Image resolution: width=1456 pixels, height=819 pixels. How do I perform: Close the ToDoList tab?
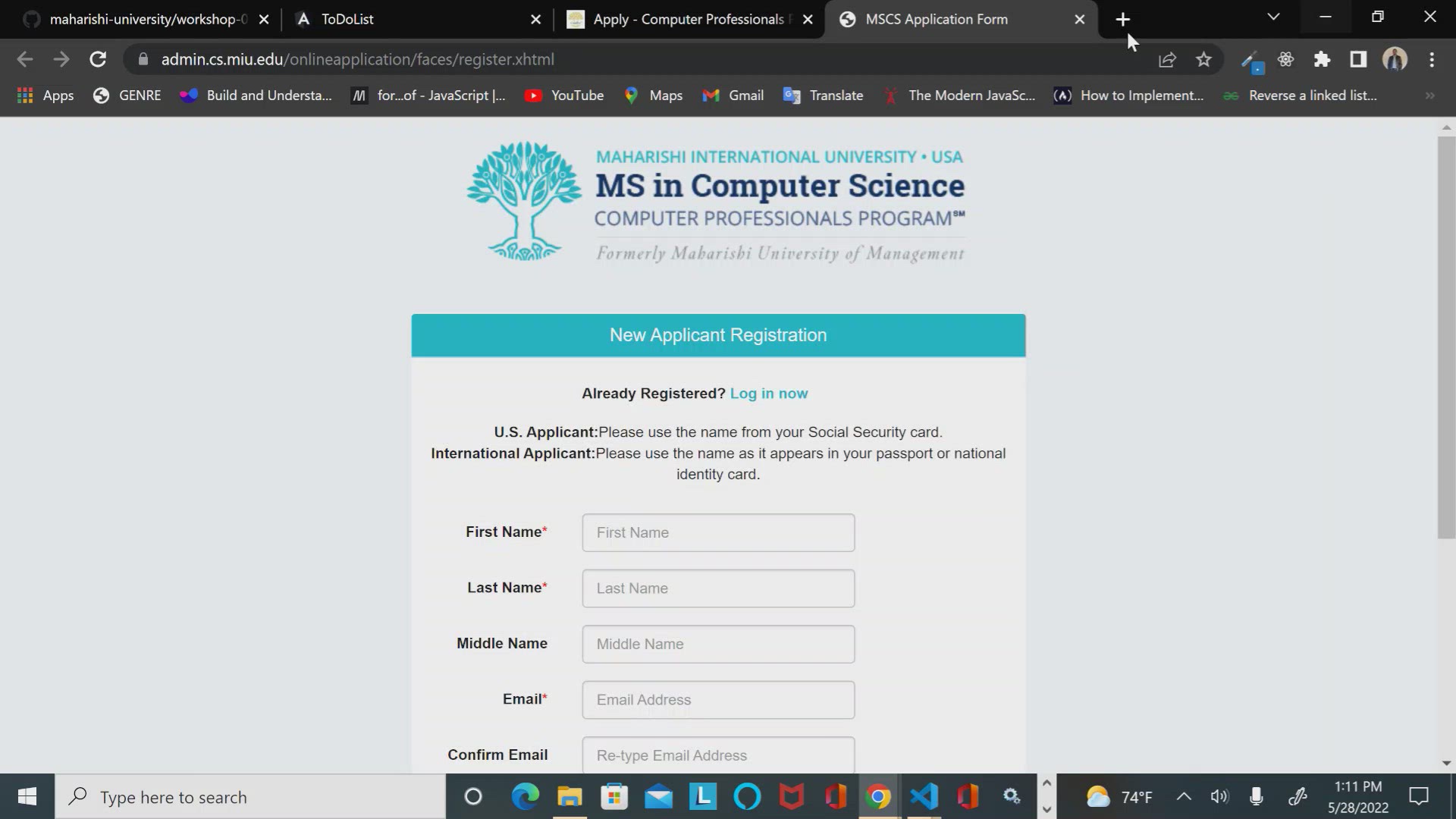tap(535, 20)
